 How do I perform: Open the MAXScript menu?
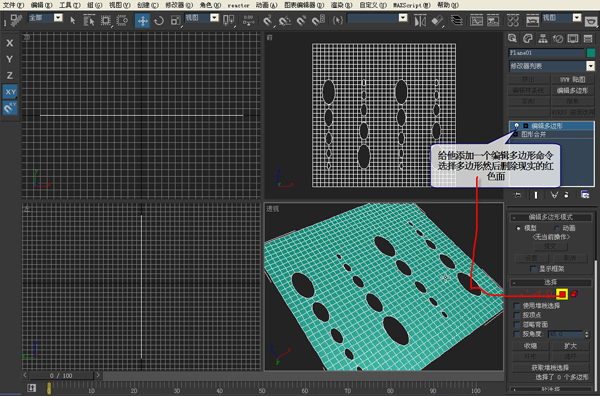point(412,5)
